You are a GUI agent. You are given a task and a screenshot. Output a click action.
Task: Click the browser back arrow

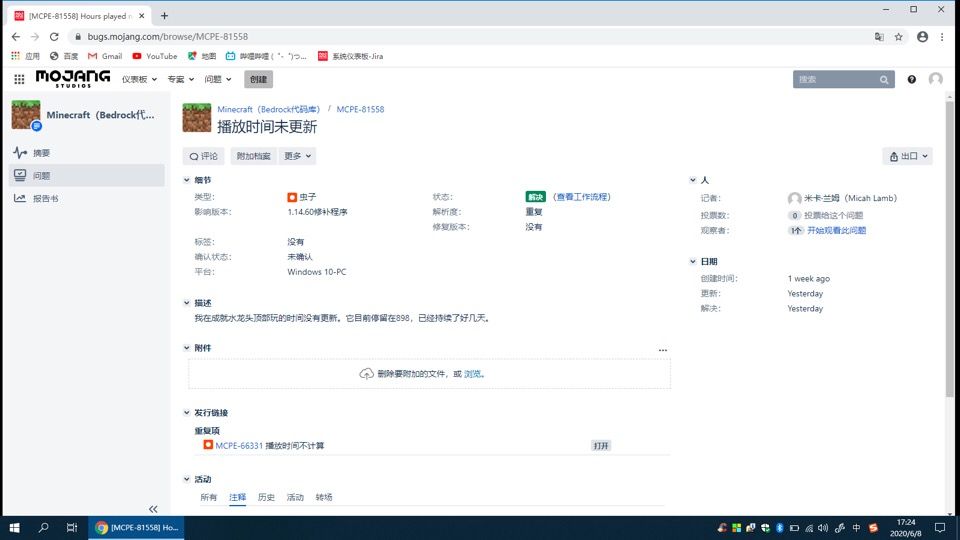pos(16,37)
